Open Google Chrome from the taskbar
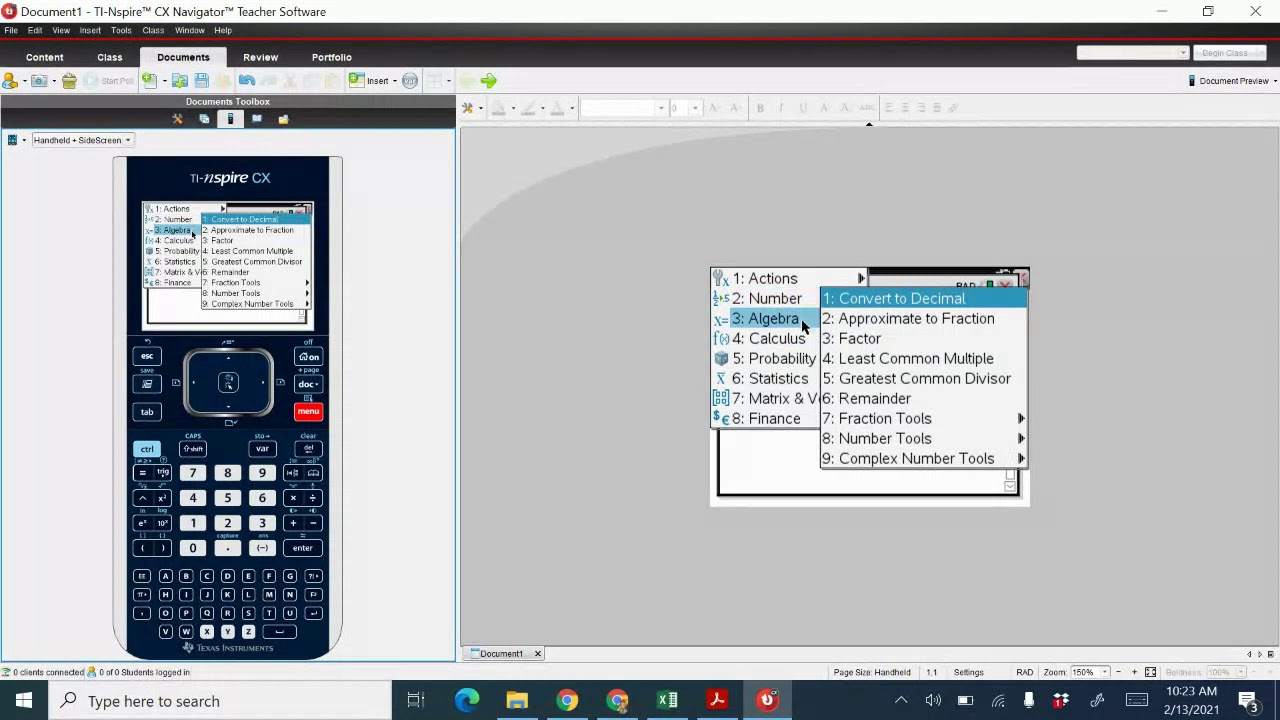 coord(567,700)
